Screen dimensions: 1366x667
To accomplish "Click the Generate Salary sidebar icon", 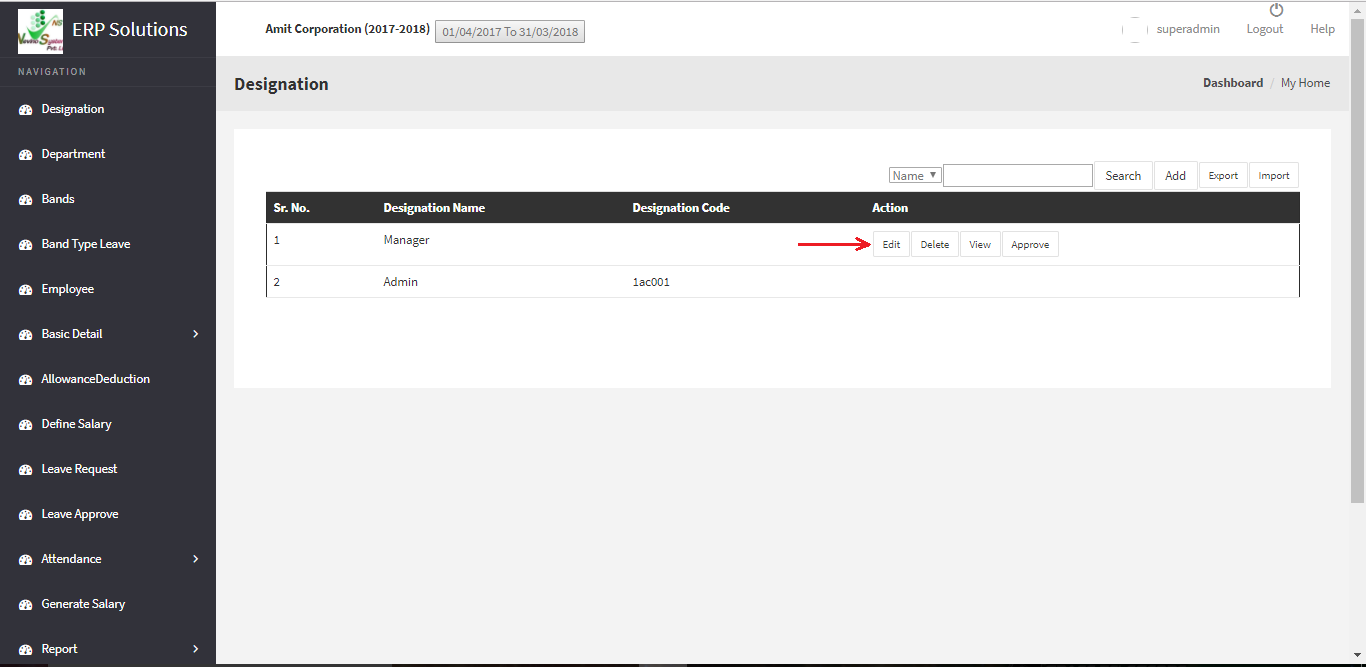I will click(26, 605).
